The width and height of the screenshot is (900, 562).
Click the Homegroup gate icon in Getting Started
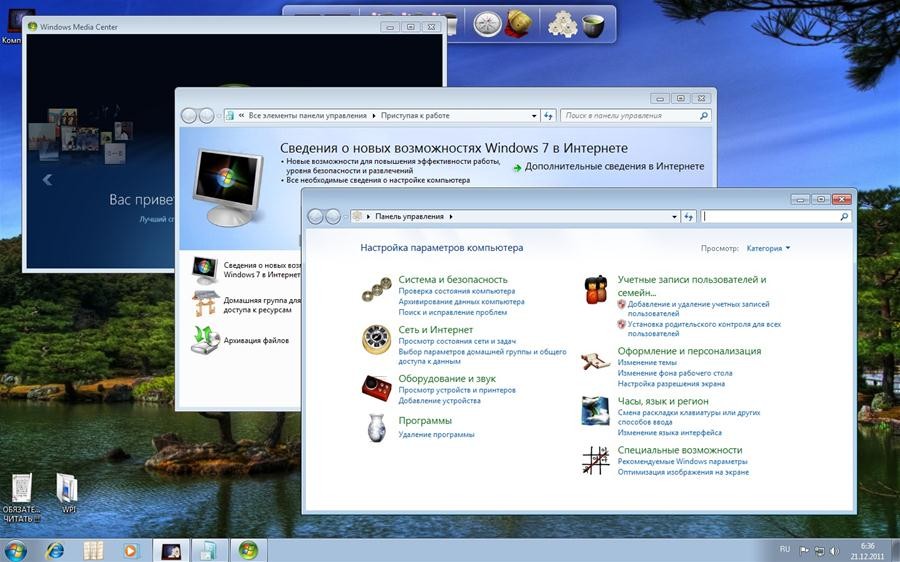(x=204, y=304)
